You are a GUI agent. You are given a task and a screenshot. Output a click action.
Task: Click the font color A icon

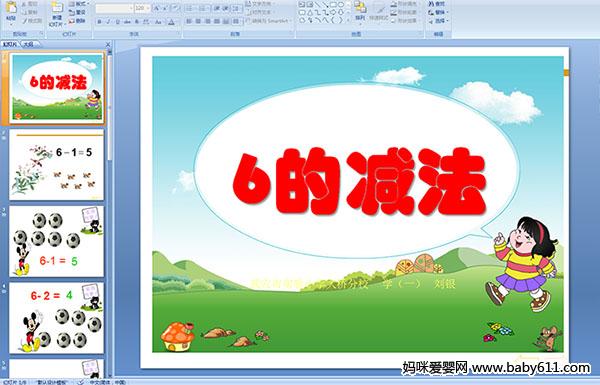tap(171, 22)
